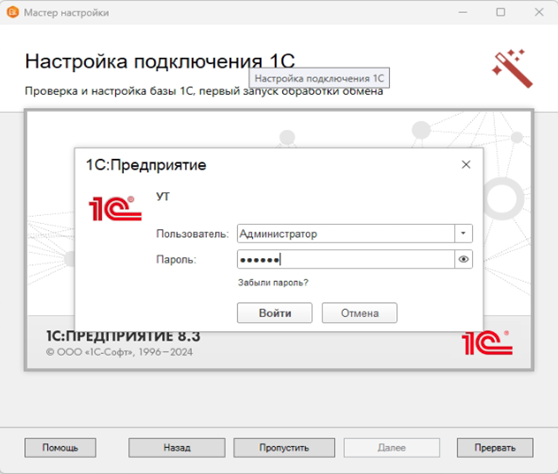Click the ООО «1С-Софт», 1996–2024 copyright text
The height and width of the screenshot is (474, 558).
(120, 352)
